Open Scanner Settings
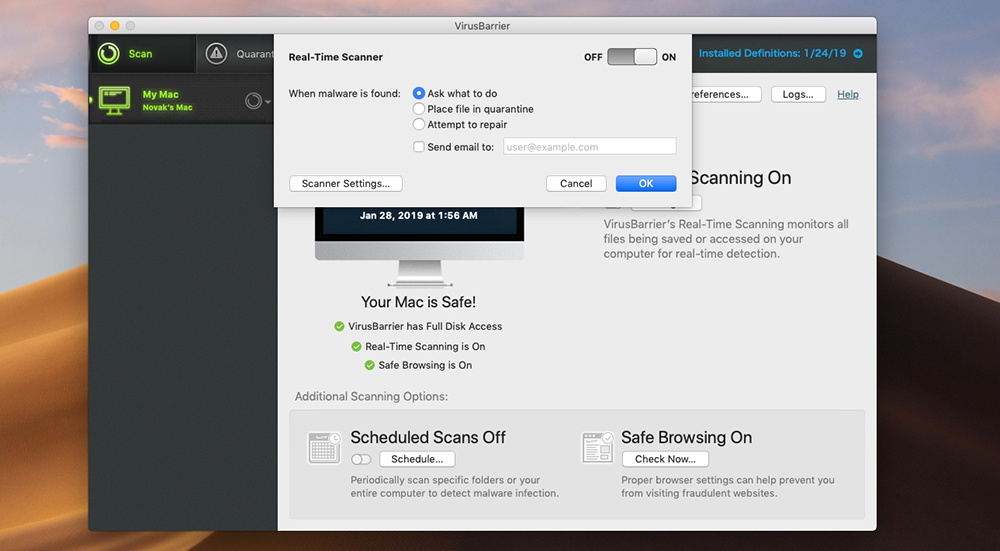The image size is (1000, 551). [x=346, y=184]
